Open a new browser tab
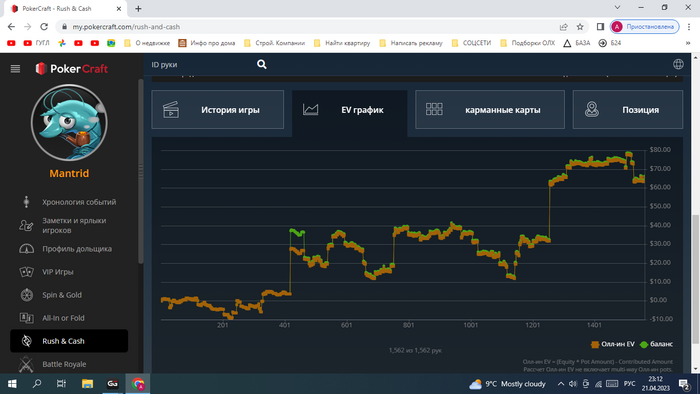 point(138,8)
